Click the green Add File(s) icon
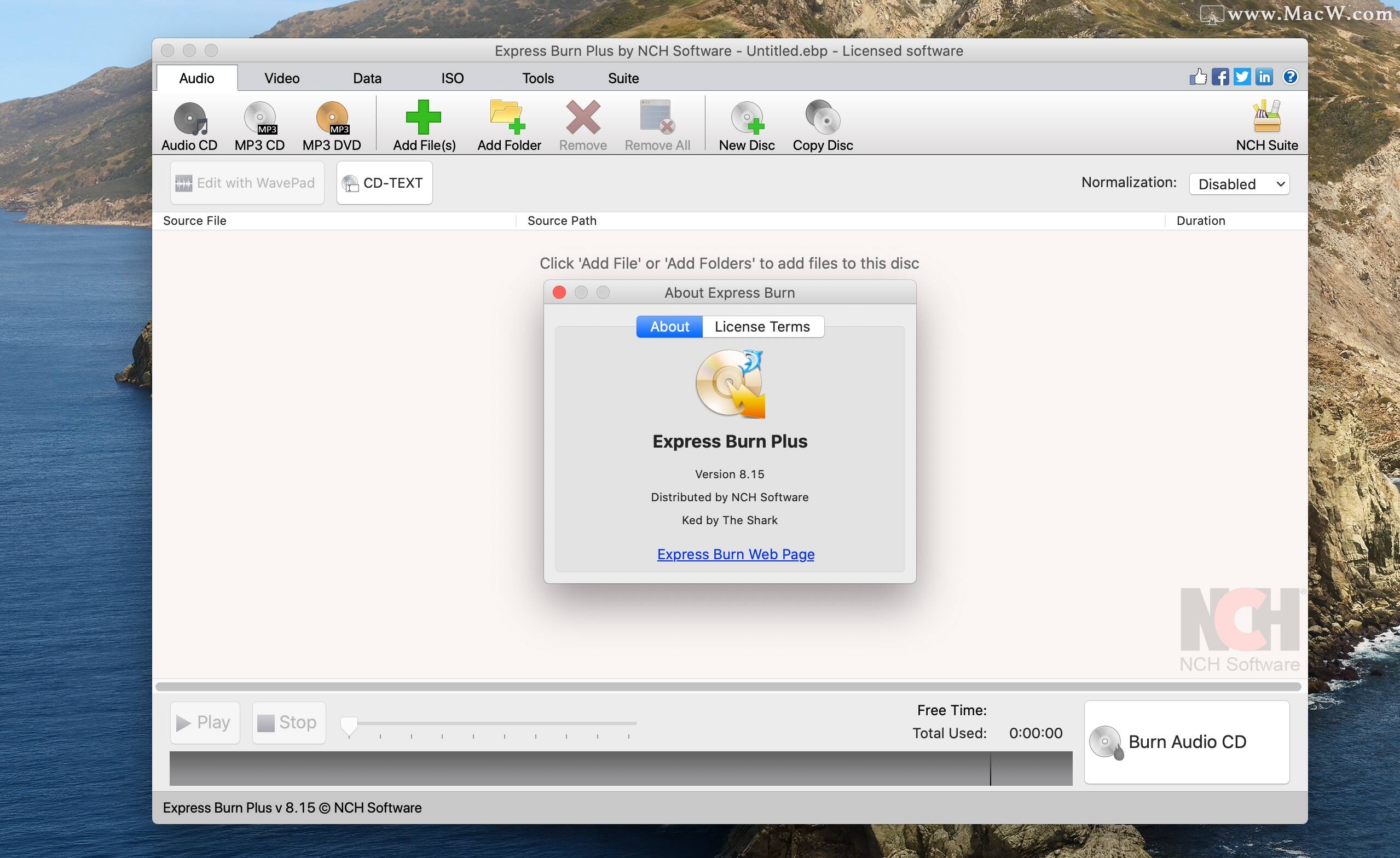Viewport: 1400px width, 858px height. [424, 117]
